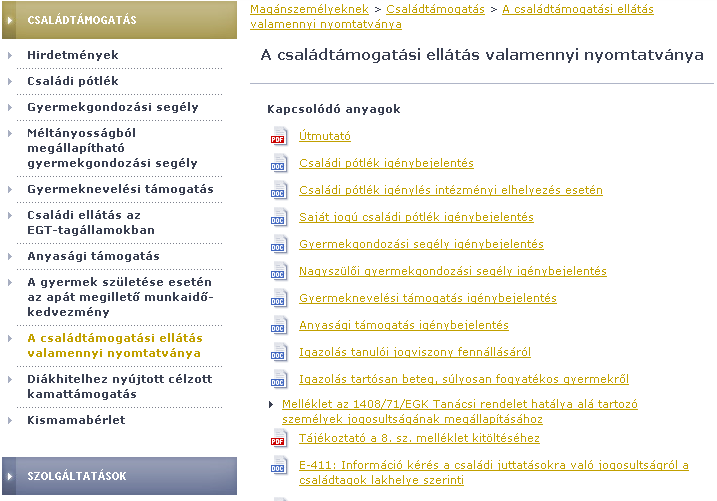
Task: Open the Gyermekgondozási segély igénybejelentés link
Action: click(422, 244)
